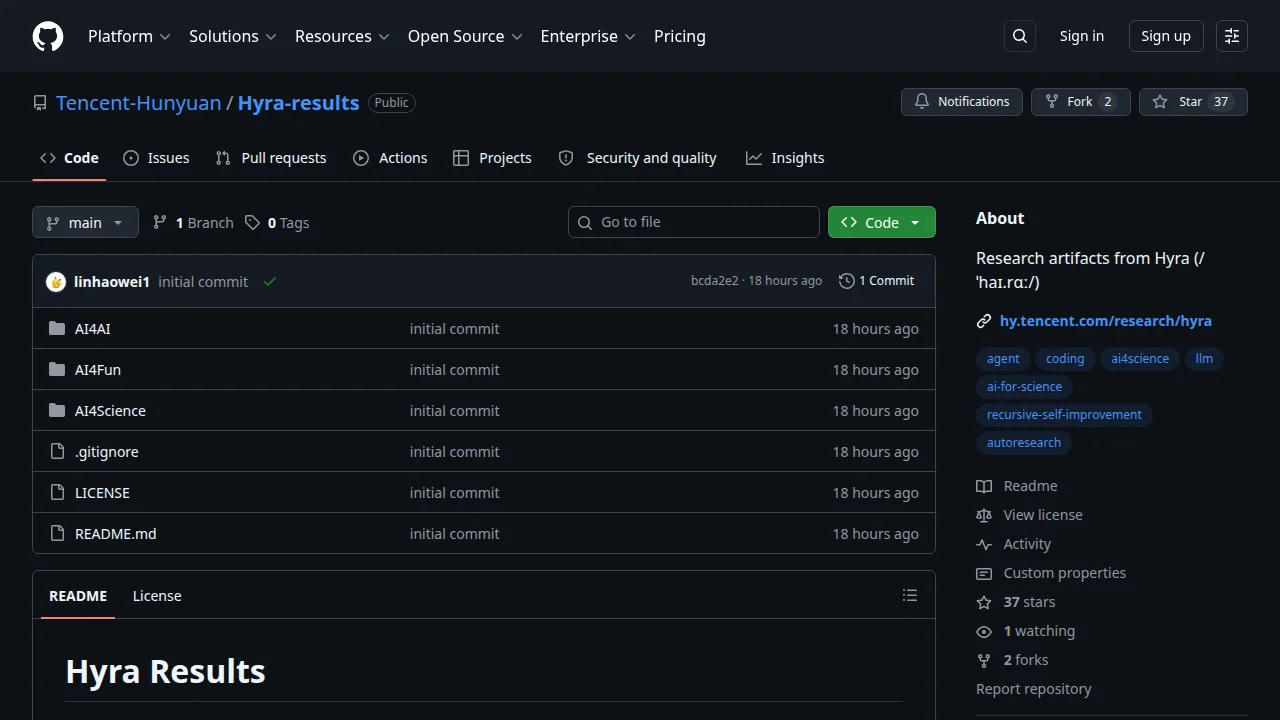Viewport: 1280px width, 720px height.
Task: Open the hy.tencent.com/research/hyra link
Action: 1106,321
